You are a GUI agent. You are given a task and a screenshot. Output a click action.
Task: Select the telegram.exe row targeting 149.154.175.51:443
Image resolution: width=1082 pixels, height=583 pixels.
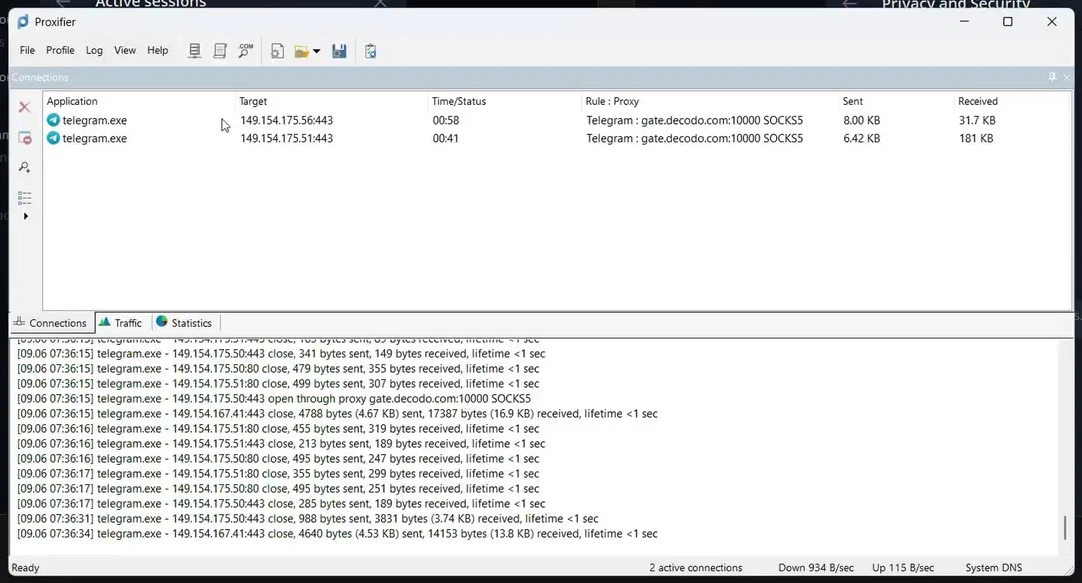(x=557, y=138)
